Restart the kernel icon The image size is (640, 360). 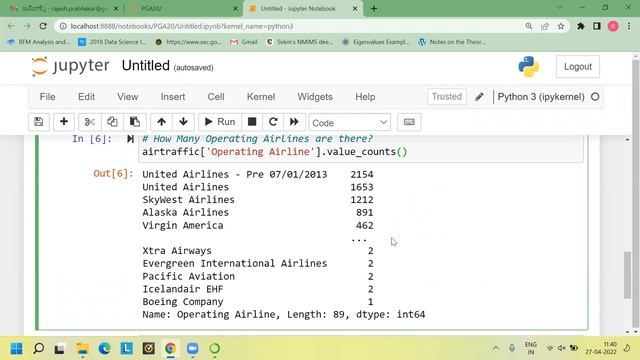click(x=273, y=122)
